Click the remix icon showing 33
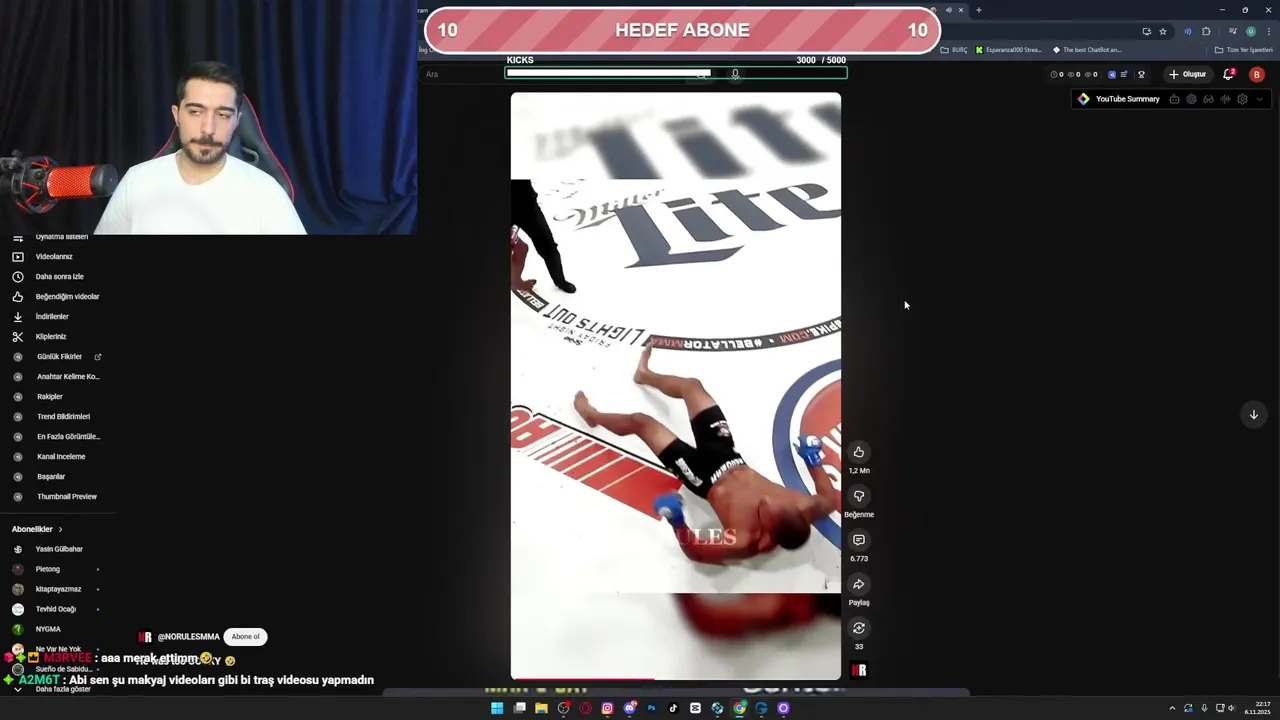Viewport: 1280px width, 720px height. coord(858,628)
